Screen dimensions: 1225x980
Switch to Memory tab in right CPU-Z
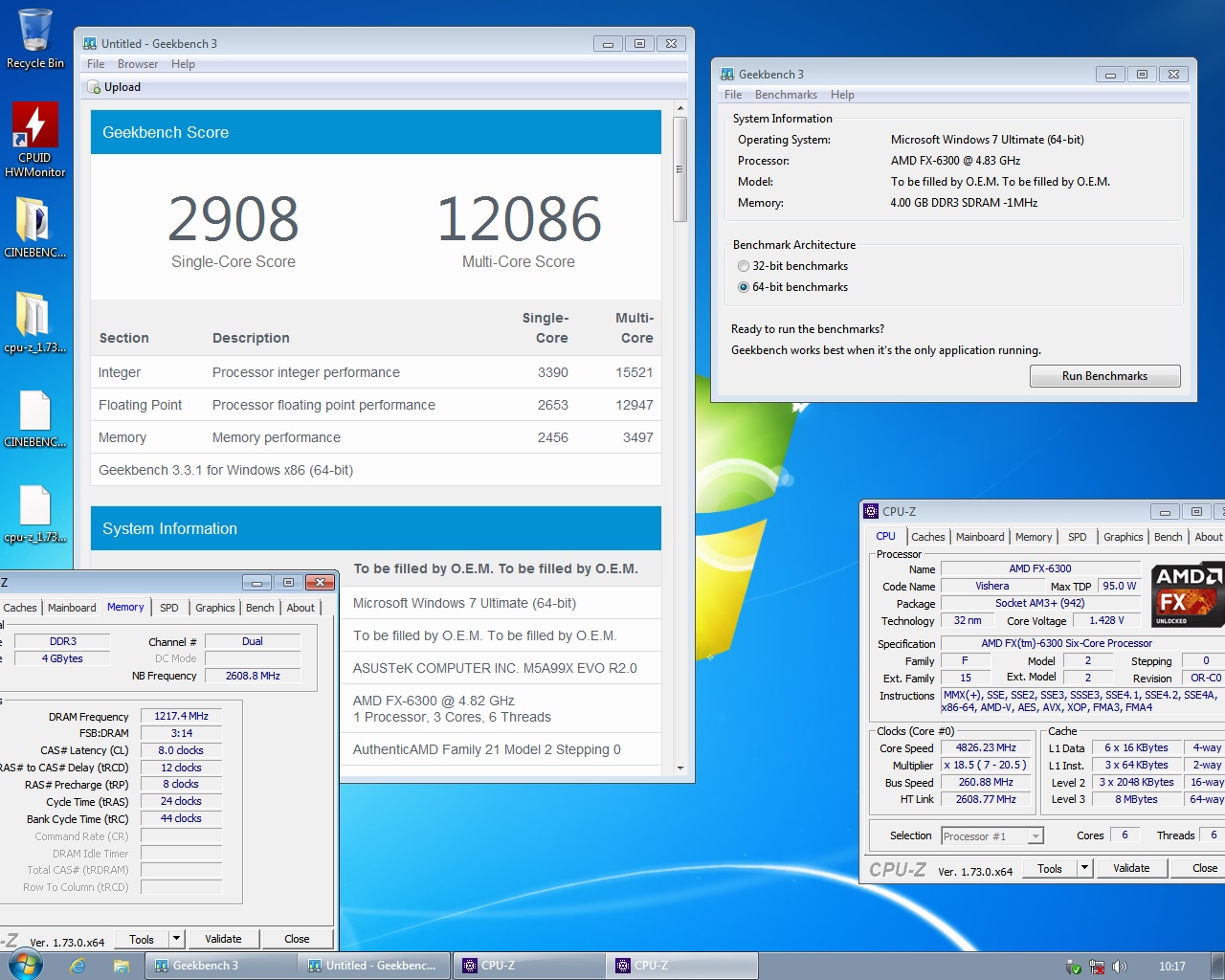click(x=1034, y=537)
